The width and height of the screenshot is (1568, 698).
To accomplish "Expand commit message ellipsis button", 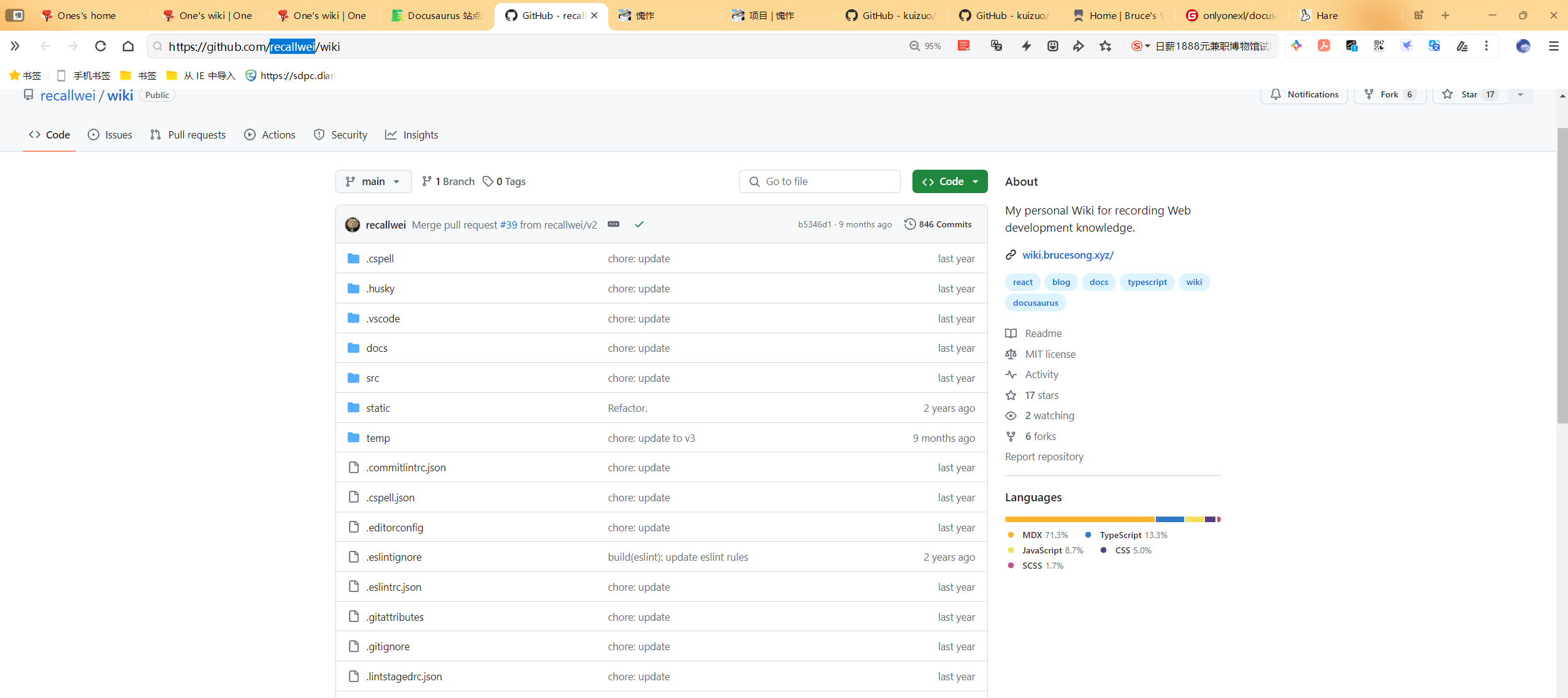I will click(x=613, y=224).
